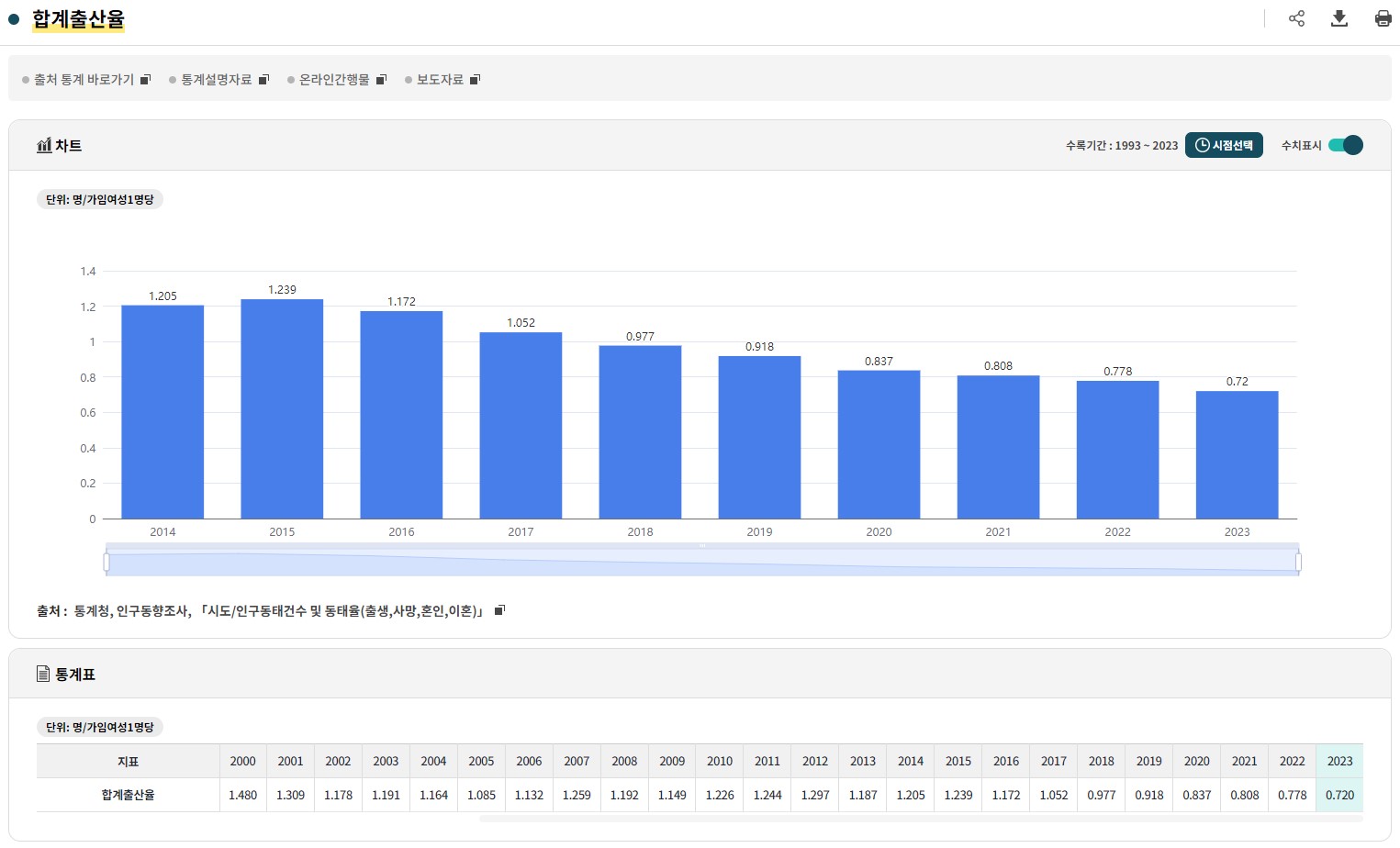The height and width of the screenshot is (848, 1400).
Task: Open 통계설명자료 link
Action: coord(217,80)
